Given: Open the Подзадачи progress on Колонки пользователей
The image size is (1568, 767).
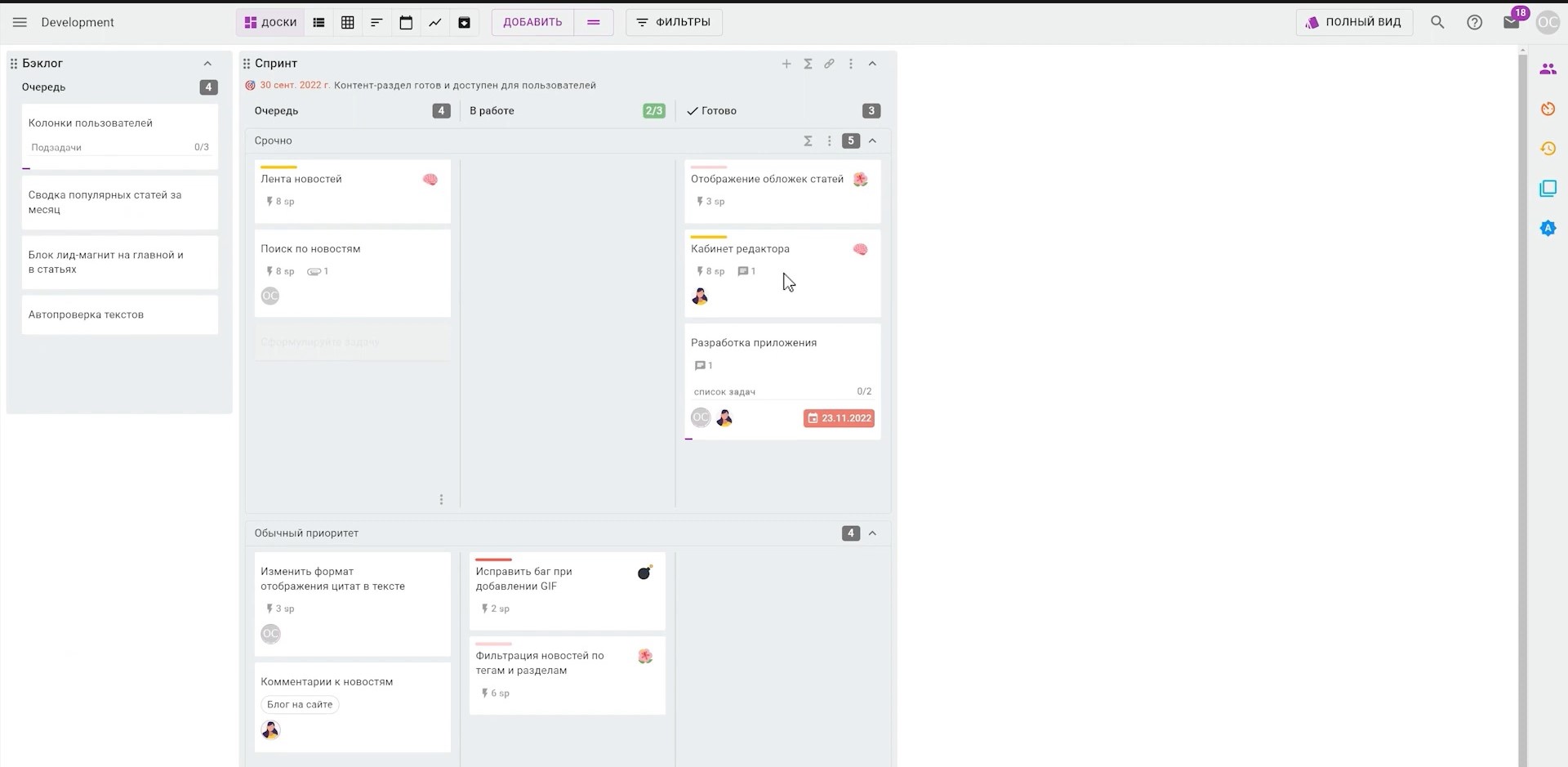Looking at the screenshot, I should pos(120,148).
